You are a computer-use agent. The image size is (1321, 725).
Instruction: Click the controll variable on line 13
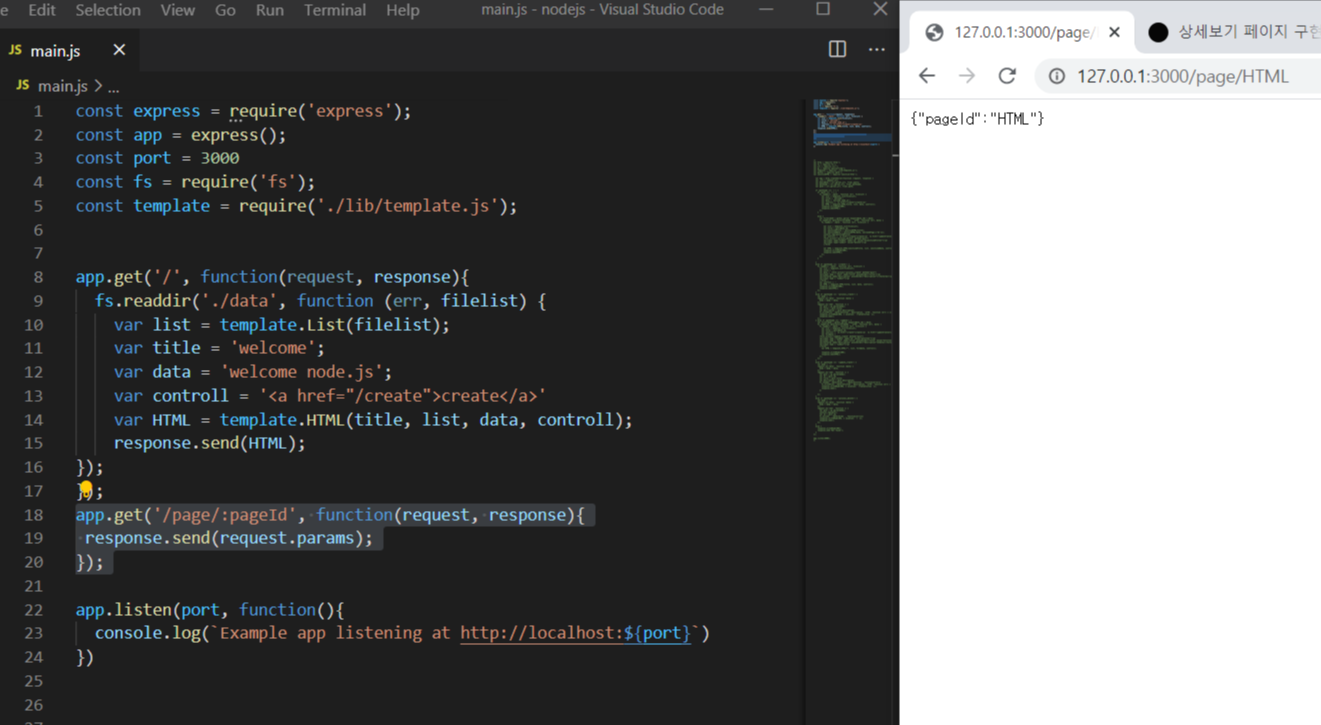(190, 396)
